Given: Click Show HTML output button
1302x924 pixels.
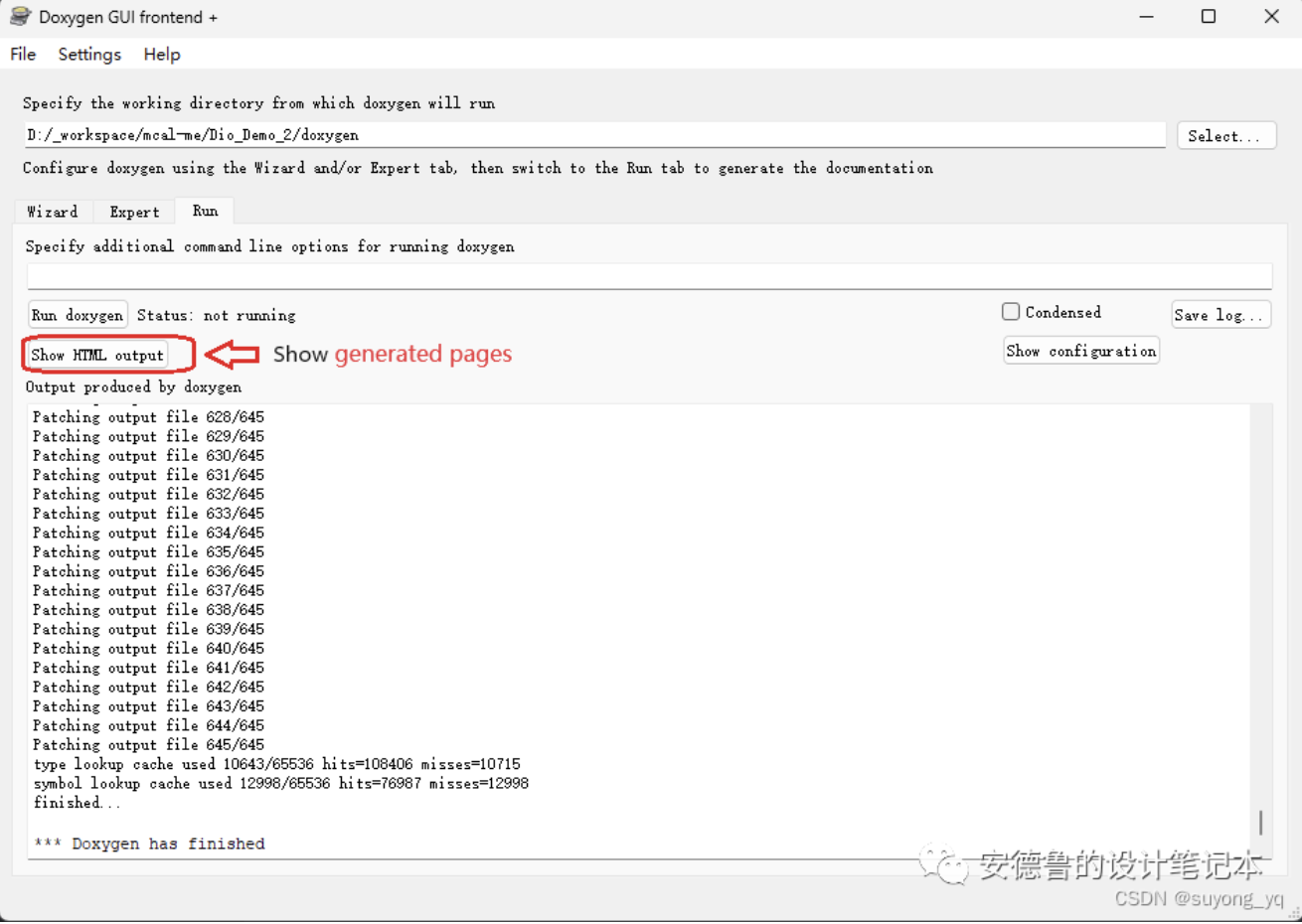Looking at the screenshot, I should click(x=97, y=355).
